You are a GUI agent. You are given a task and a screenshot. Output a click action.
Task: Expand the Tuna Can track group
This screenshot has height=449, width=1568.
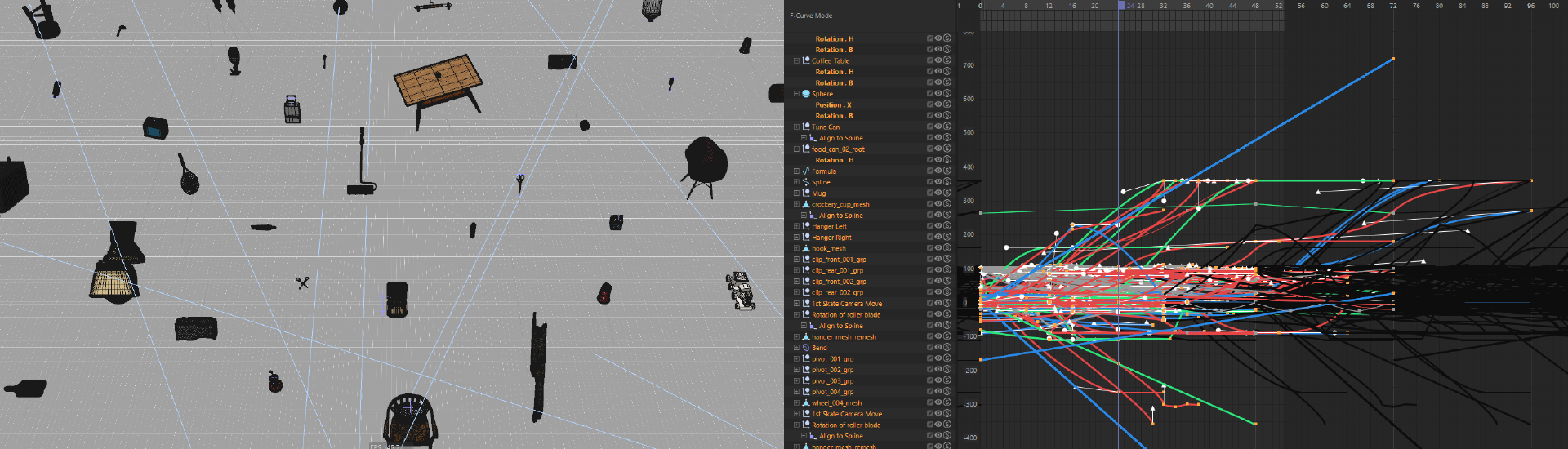point(796,127)
